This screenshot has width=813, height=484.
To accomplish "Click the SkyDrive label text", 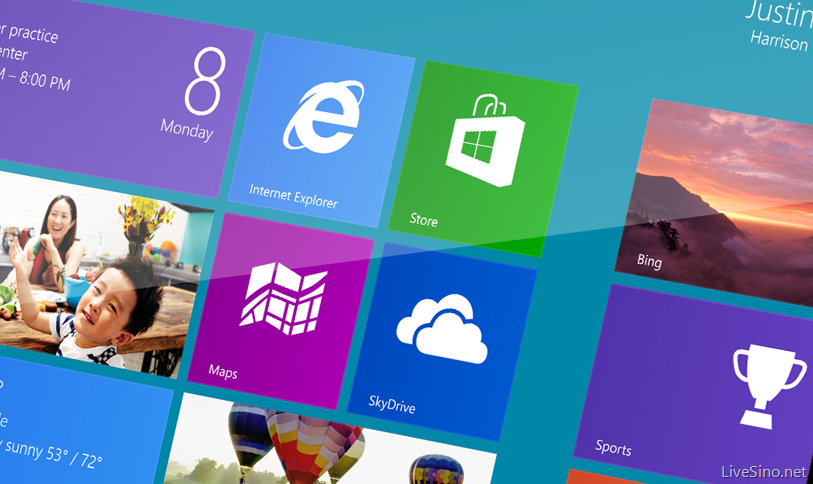I will pyautogui.click(x=391, y=404).
